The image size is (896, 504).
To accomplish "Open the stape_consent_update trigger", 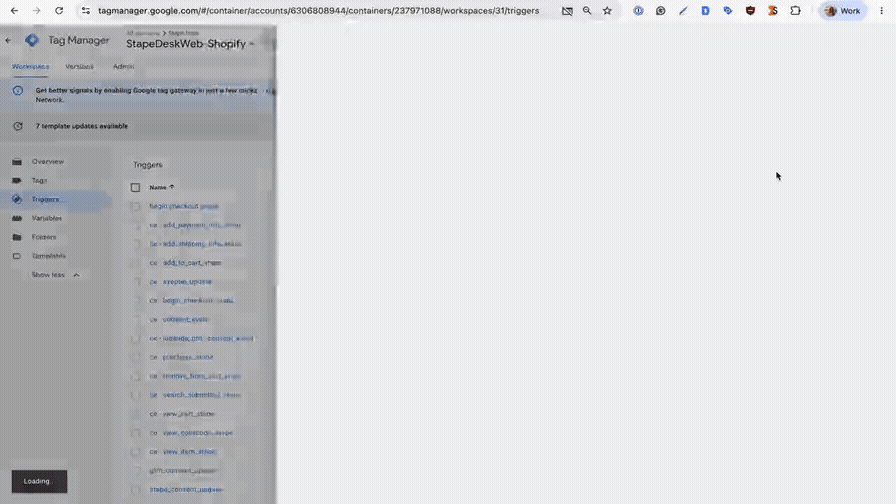I will pos(186,489).
